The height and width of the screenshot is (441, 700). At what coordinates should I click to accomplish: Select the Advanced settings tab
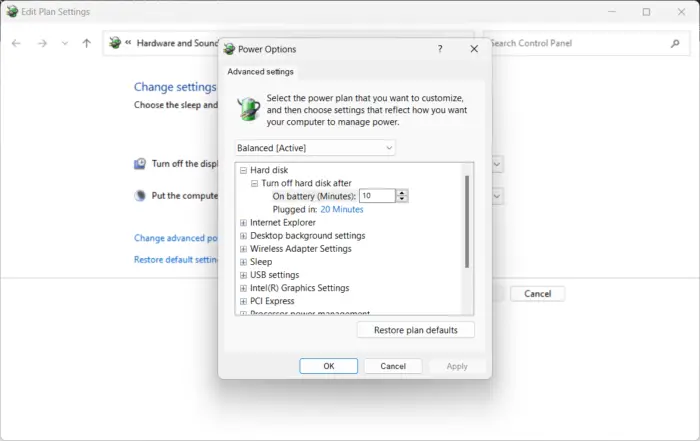click(x=260, y=71)
